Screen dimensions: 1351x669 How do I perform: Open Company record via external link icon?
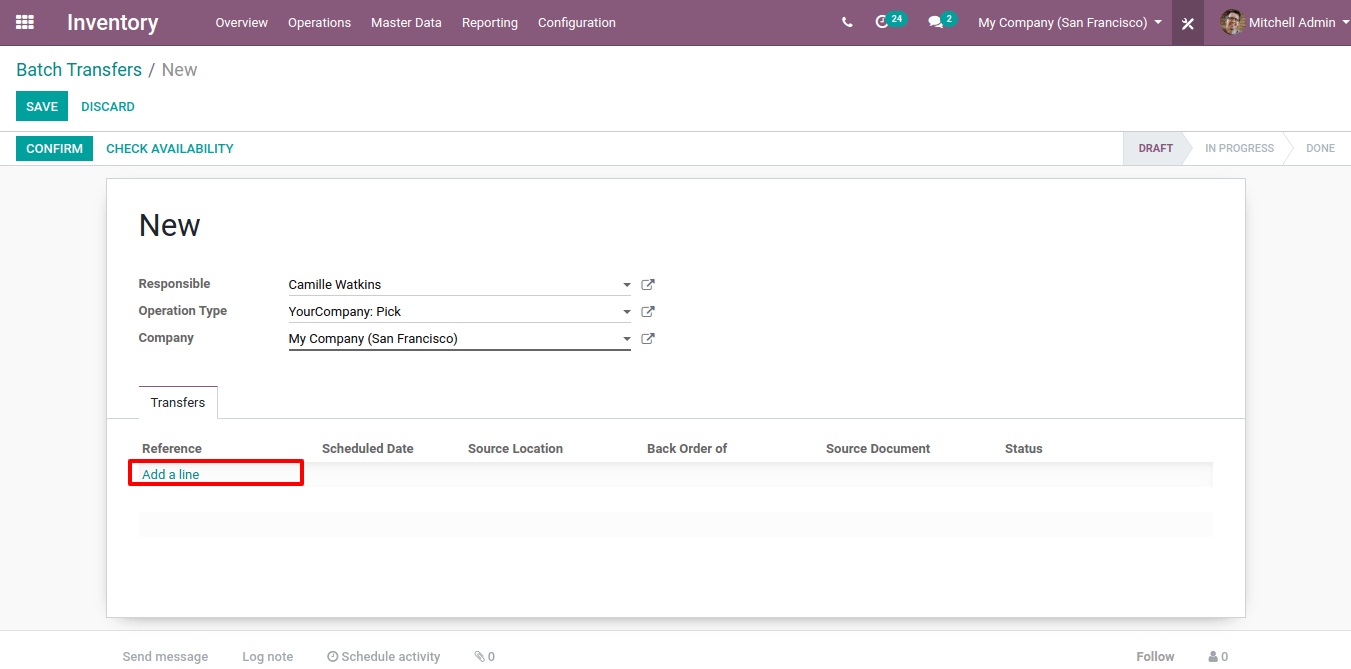pos(647,338)
